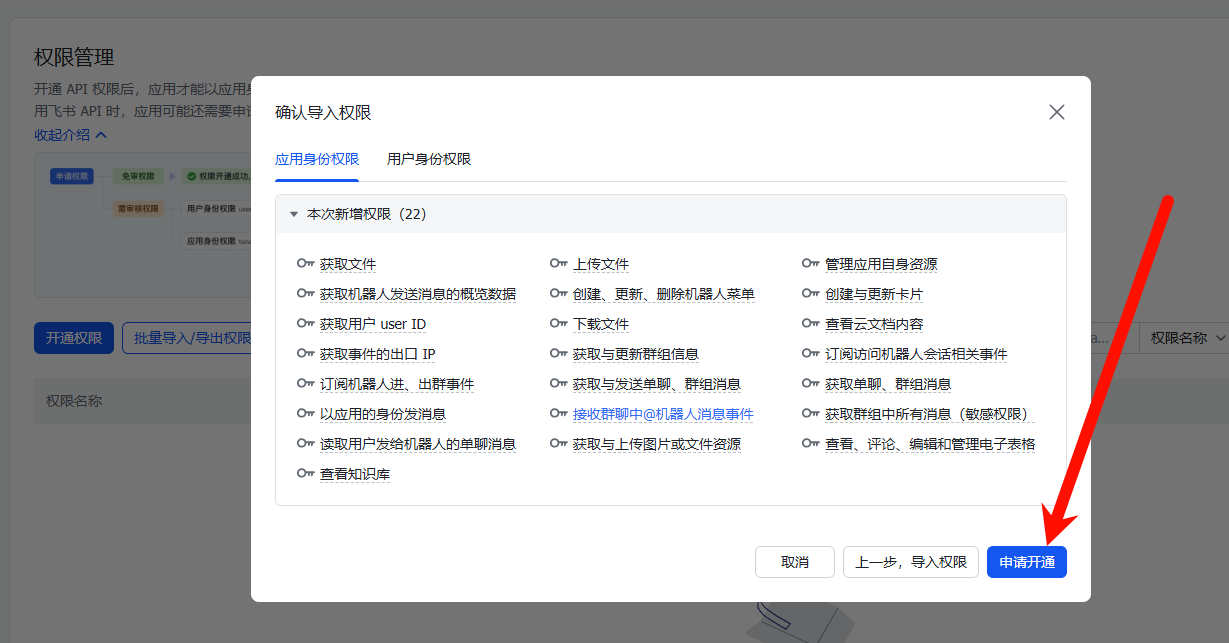Click the key icon beside 下载文件
The image size is (1229, 643).
click(559, 324)
